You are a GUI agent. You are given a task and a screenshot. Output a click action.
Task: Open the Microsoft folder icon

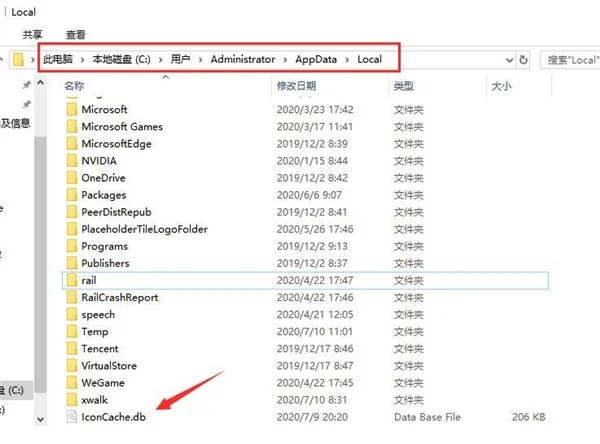(x=72, y=109)
